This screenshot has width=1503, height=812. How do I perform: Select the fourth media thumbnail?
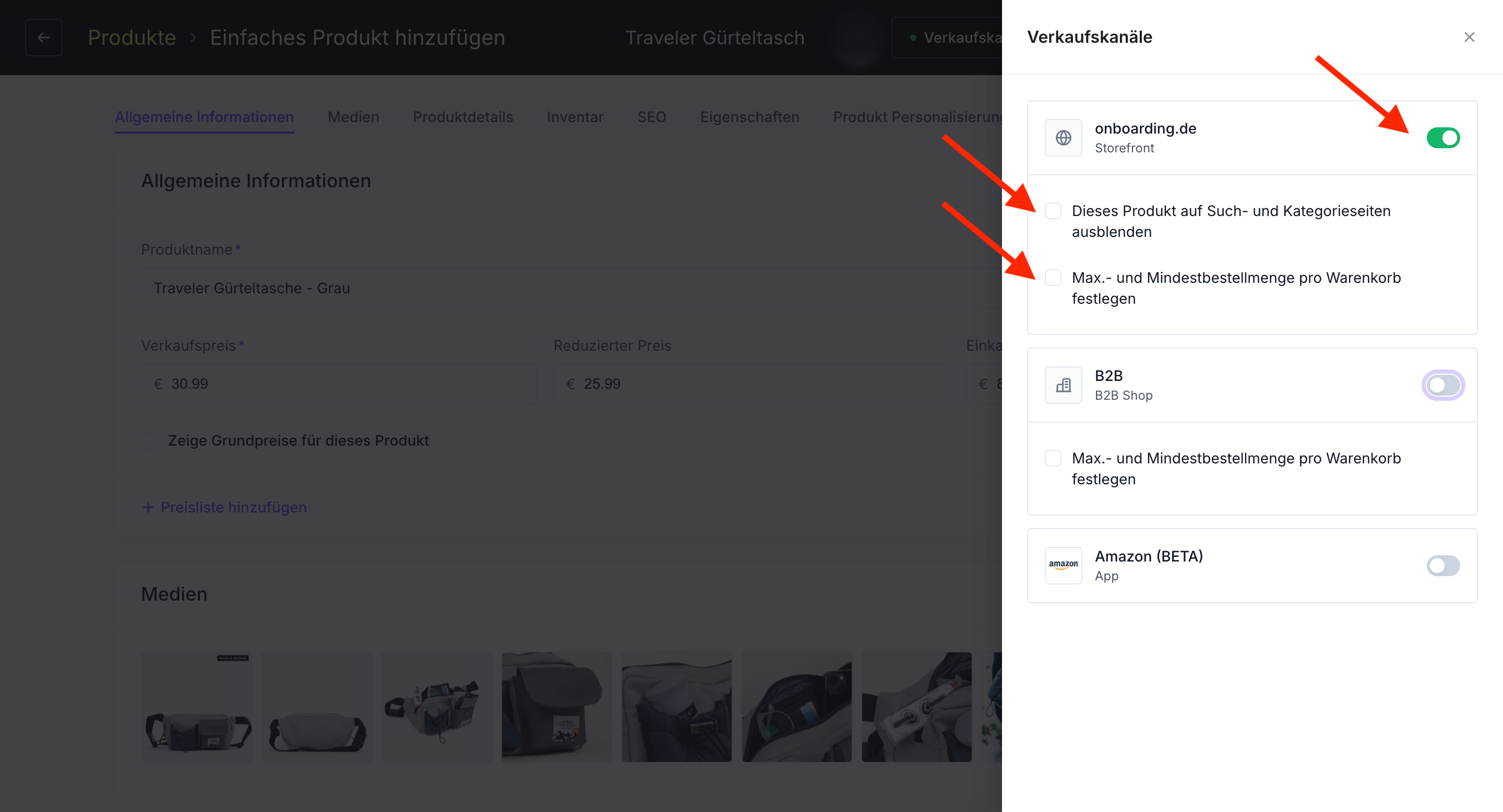point(557,707)
